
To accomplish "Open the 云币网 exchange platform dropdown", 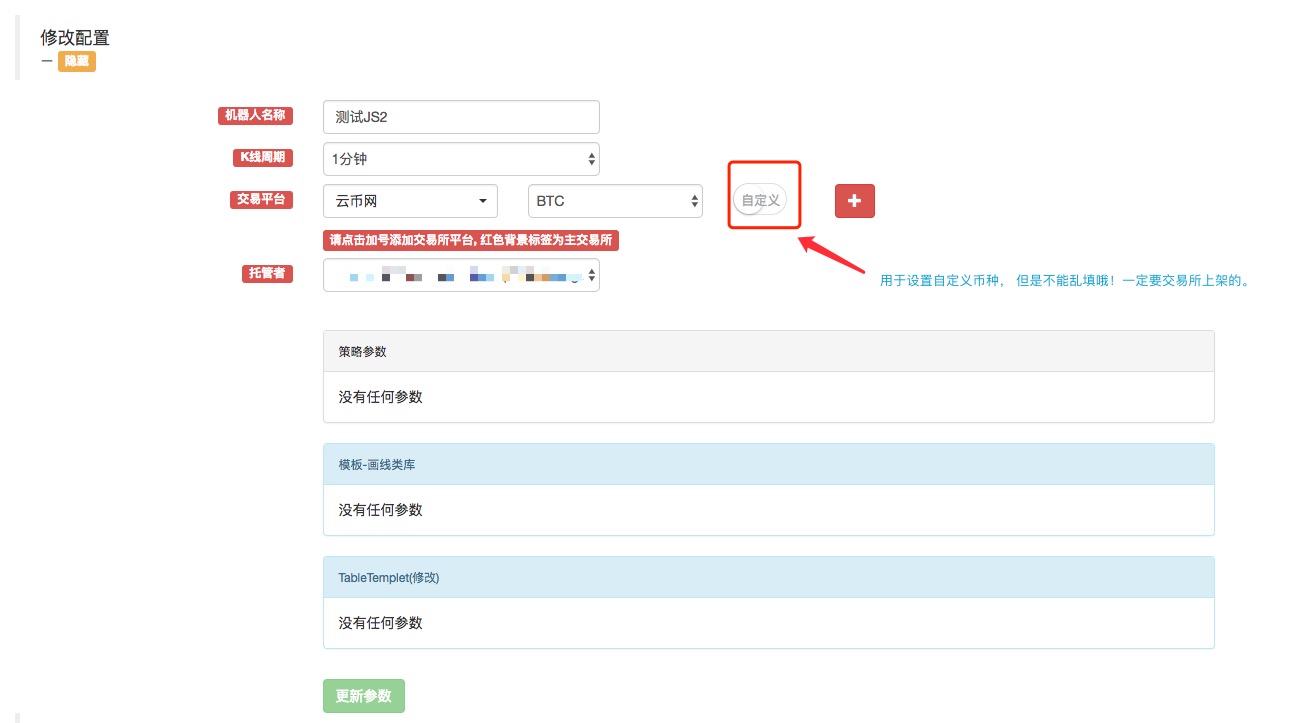I will pos(410,201).
